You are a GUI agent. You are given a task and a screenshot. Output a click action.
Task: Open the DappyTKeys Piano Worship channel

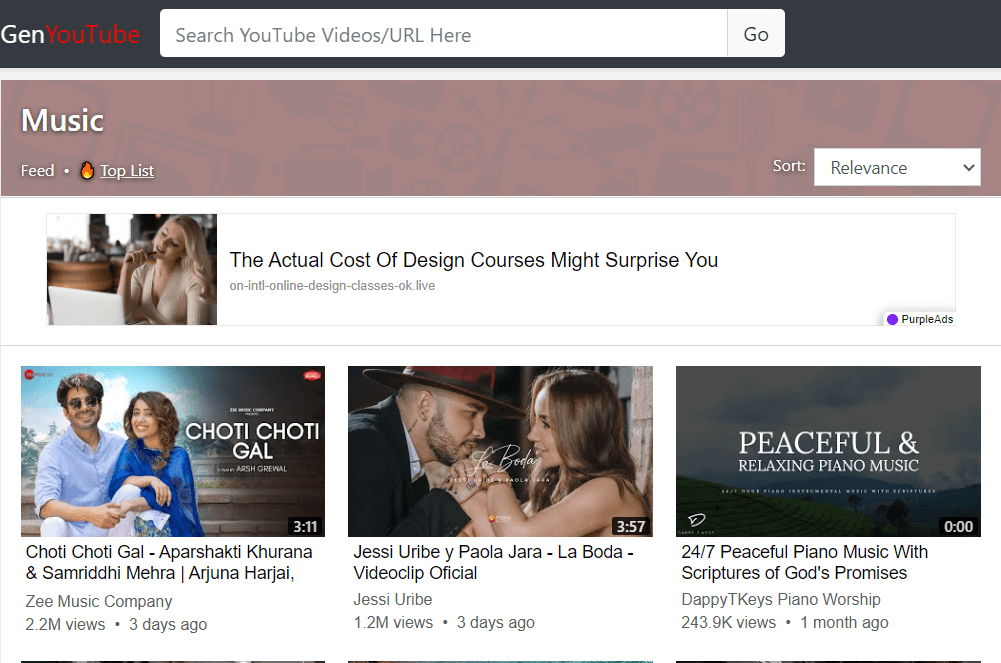click(781, 599)
